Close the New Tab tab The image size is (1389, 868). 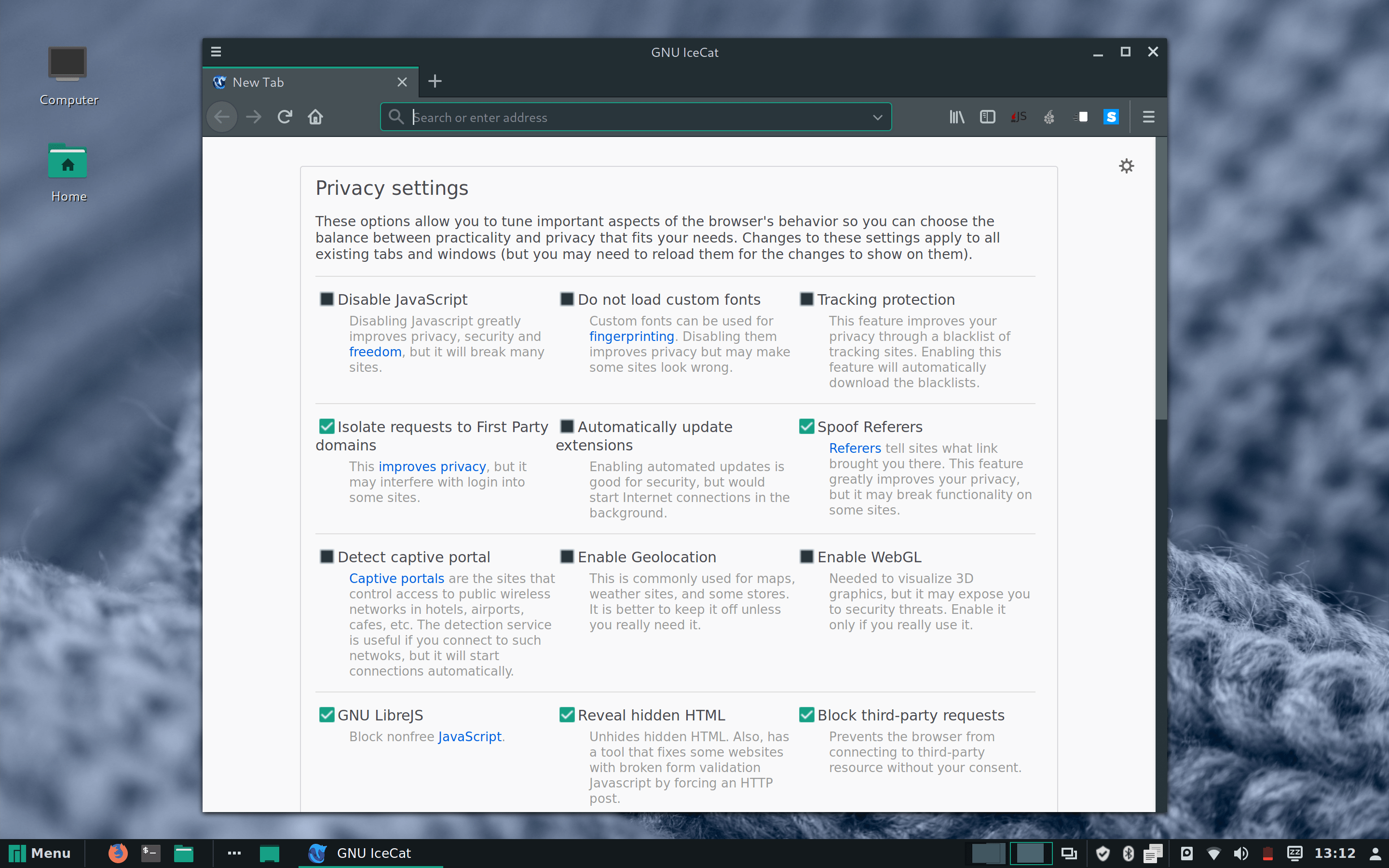[x=402, y=82]
